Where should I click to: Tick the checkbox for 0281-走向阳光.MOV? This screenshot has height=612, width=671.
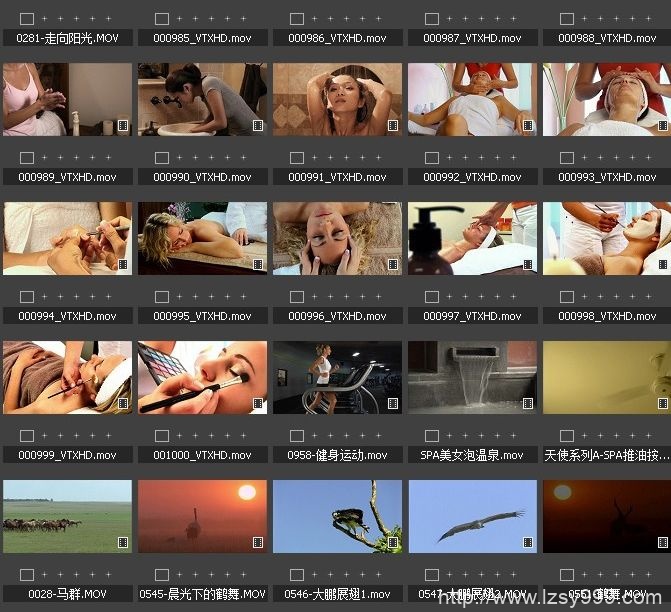[x=27, y=19]
